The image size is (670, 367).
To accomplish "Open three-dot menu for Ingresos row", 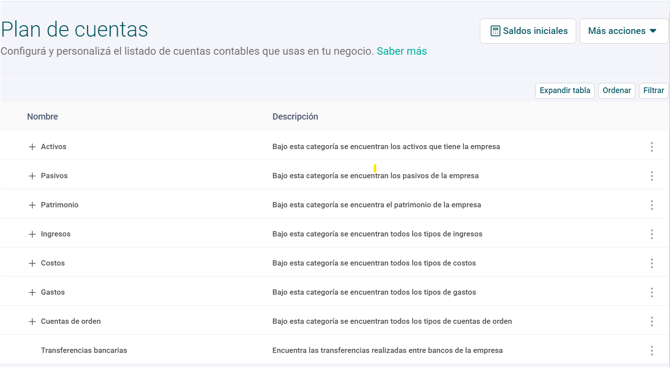I will coord(652,234).
